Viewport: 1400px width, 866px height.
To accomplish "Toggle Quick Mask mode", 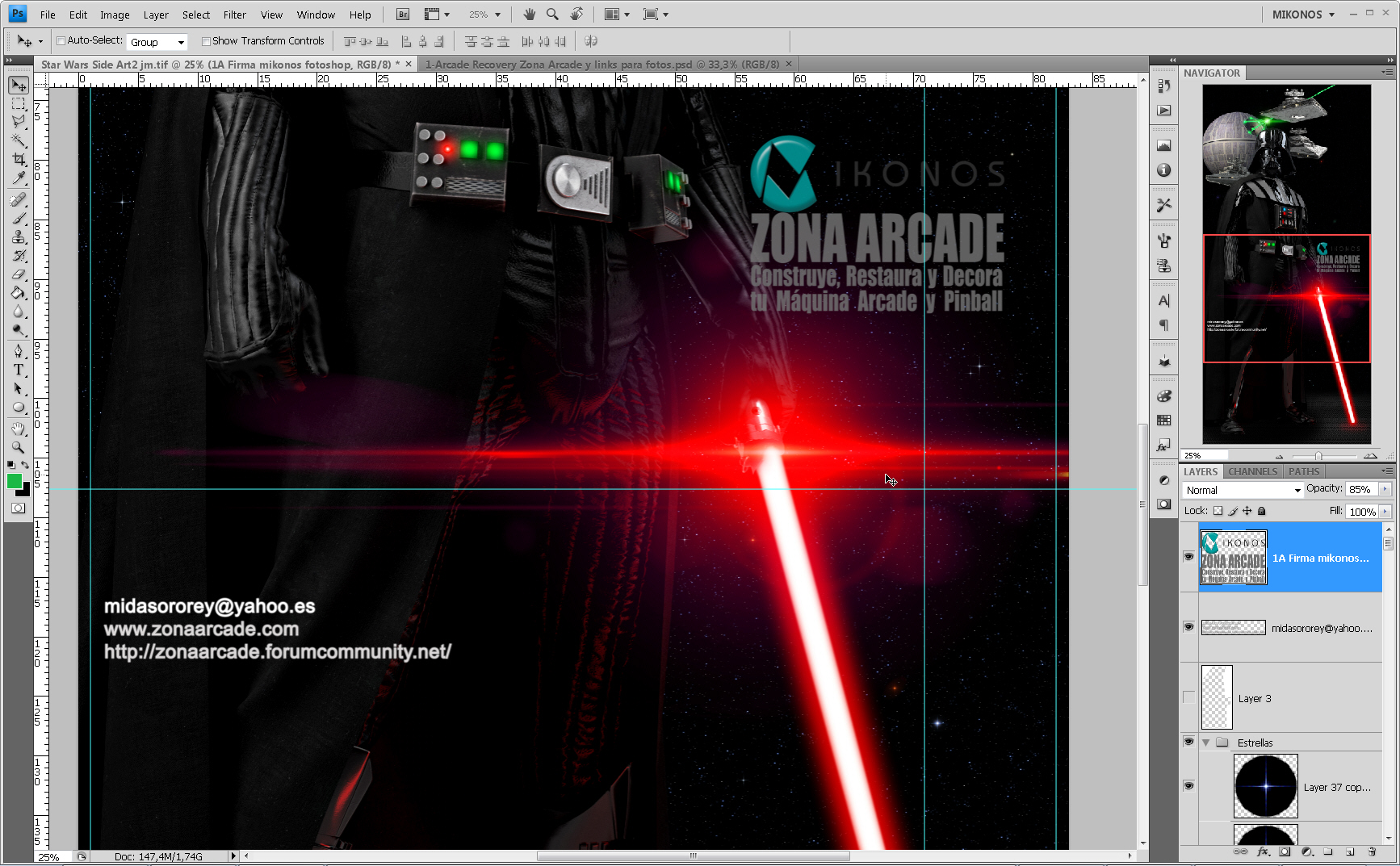I will tap(19, 508).
